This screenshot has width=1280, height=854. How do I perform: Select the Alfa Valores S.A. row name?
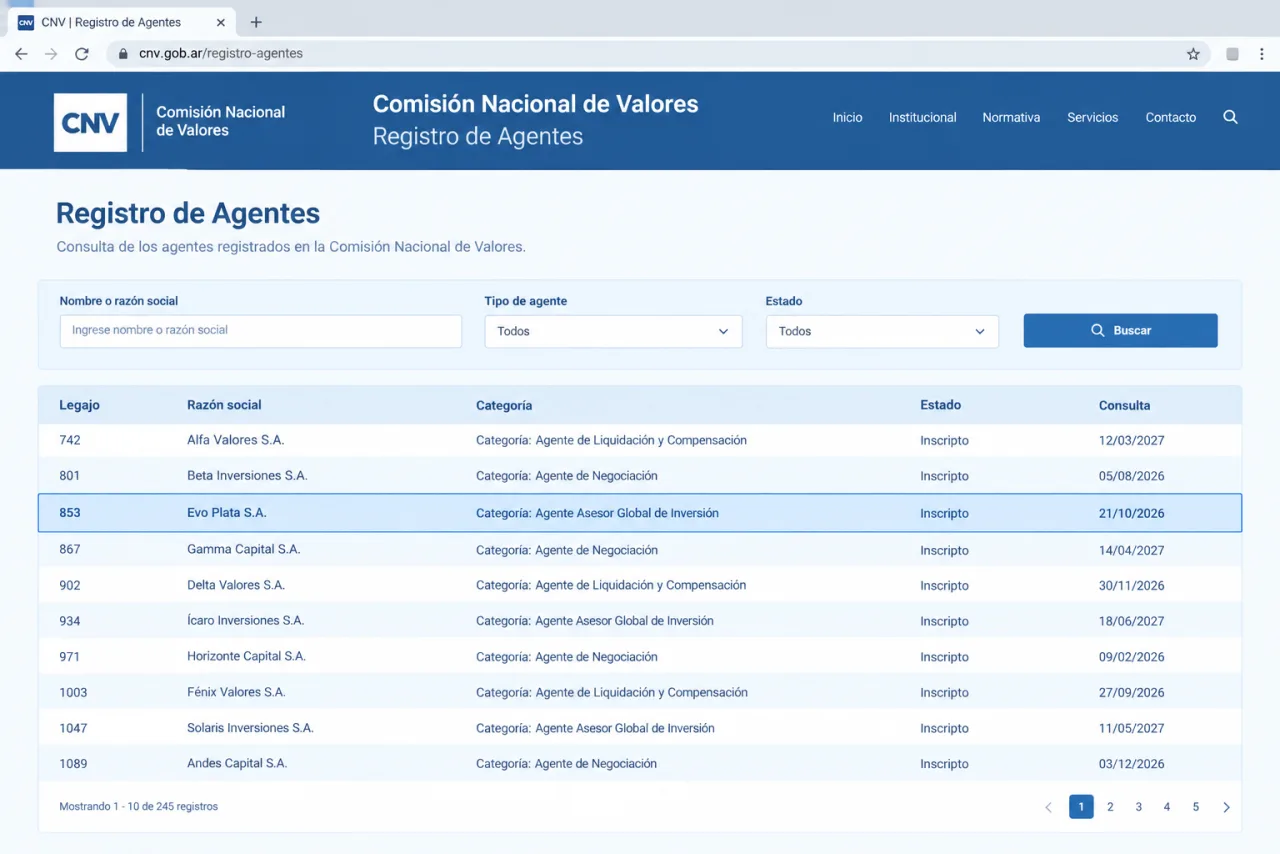tap(235, 440)
